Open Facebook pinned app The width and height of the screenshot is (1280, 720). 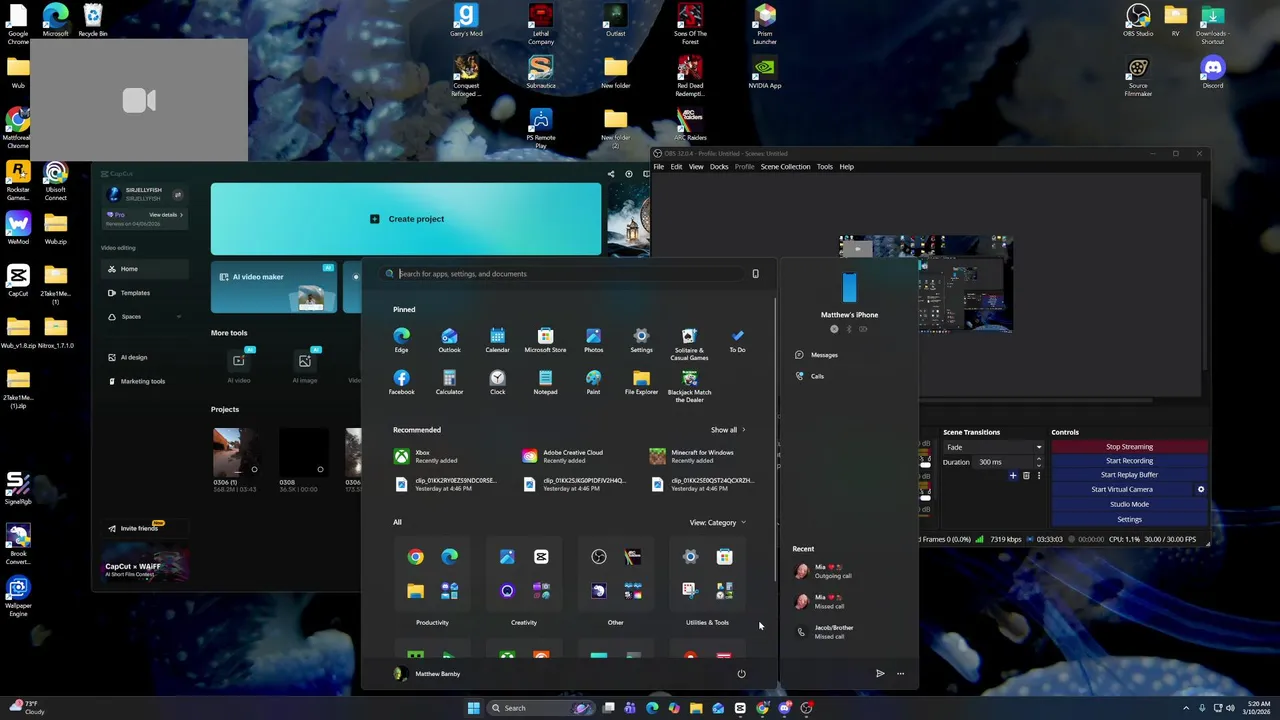[x=401, y=382]
